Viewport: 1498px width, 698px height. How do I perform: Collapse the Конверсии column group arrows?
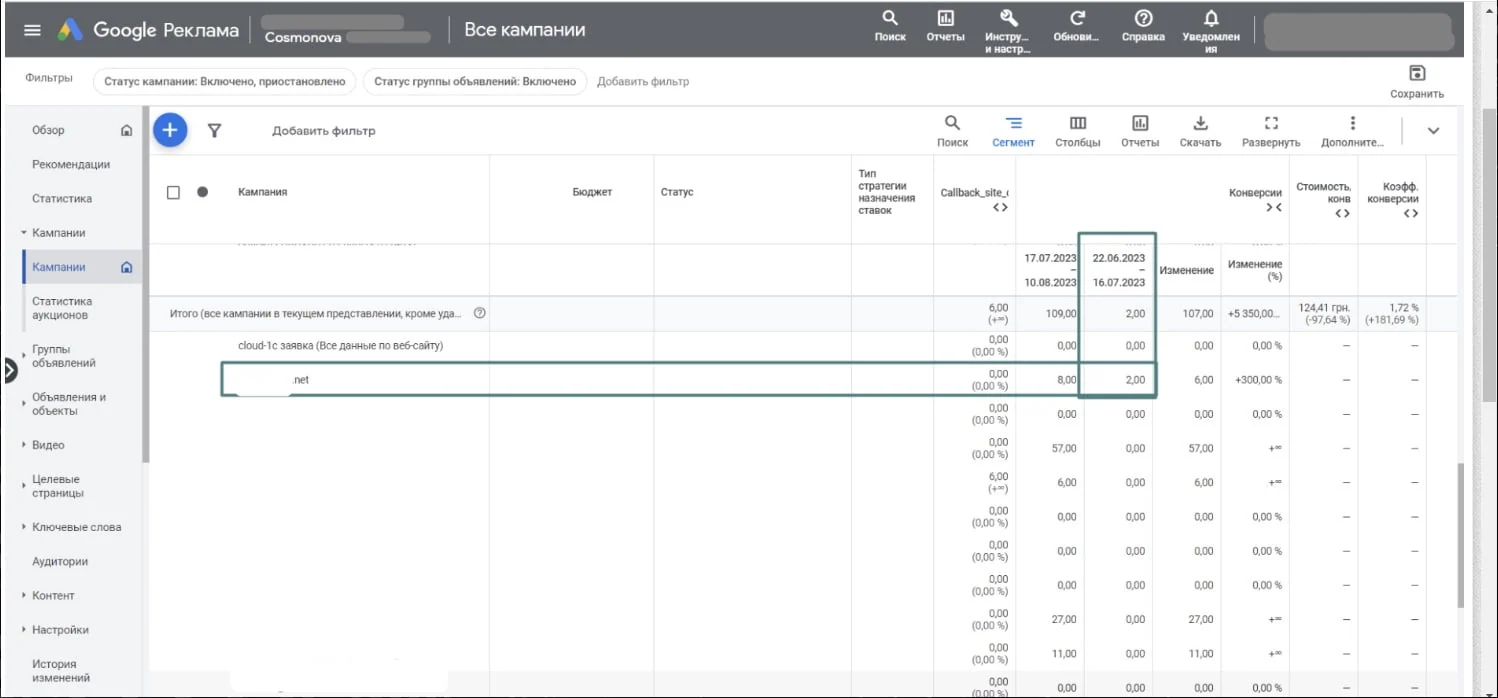(1273, 208)
